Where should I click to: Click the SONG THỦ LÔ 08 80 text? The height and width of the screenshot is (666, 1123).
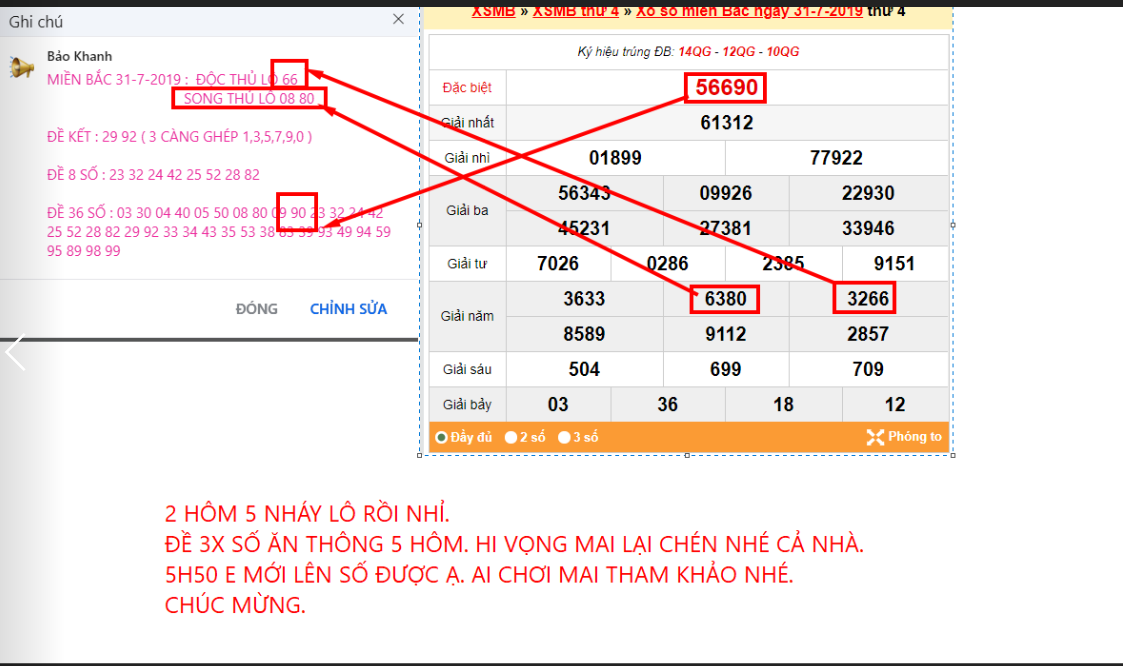point(249,98)
